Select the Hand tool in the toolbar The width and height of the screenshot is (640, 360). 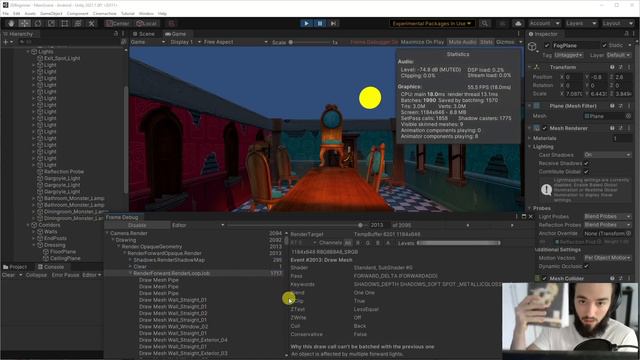click(11, 24)
